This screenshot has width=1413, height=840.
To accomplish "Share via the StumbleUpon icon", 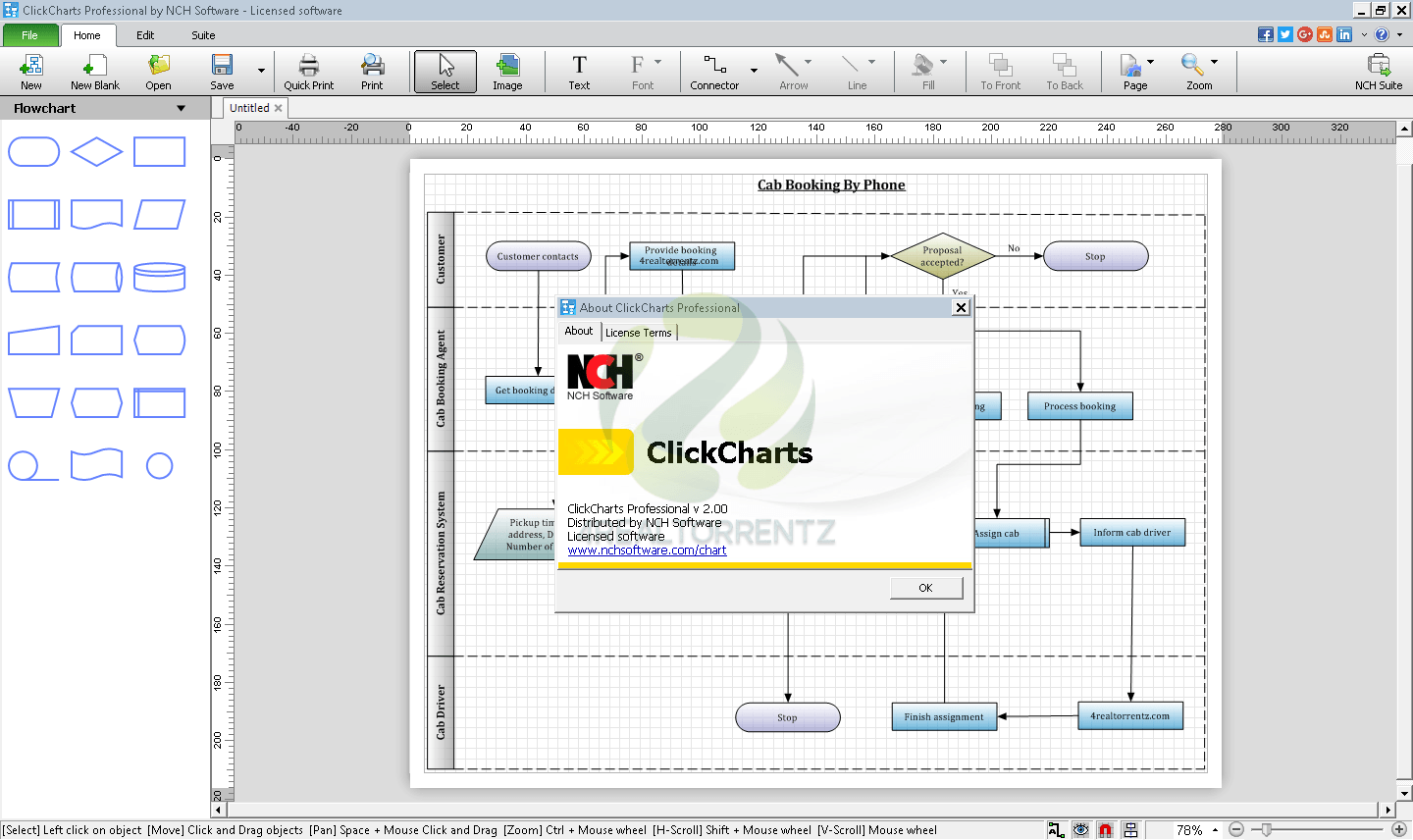I will tap(1325, 34).
